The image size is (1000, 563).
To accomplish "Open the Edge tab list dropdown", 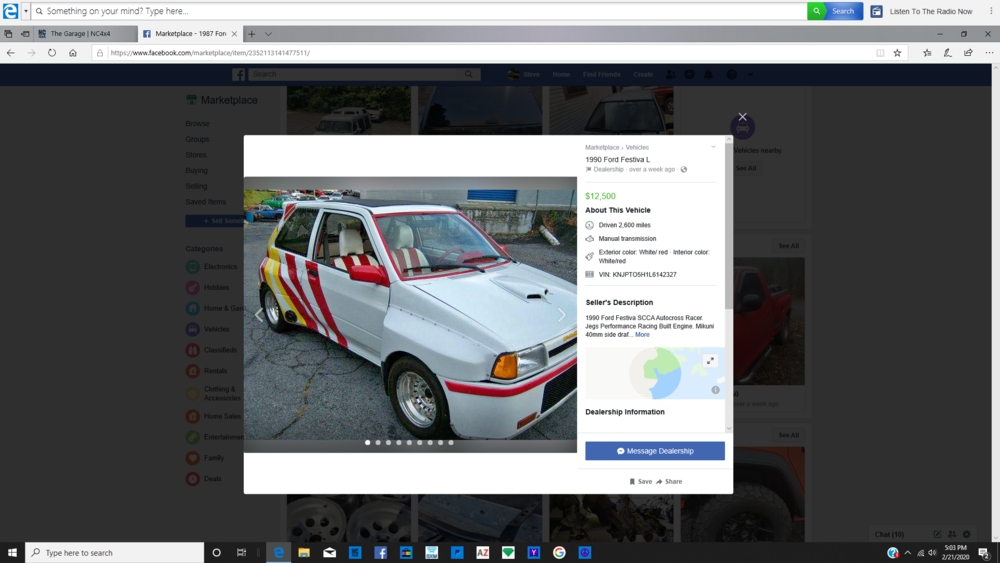I will tap(268, 34).
